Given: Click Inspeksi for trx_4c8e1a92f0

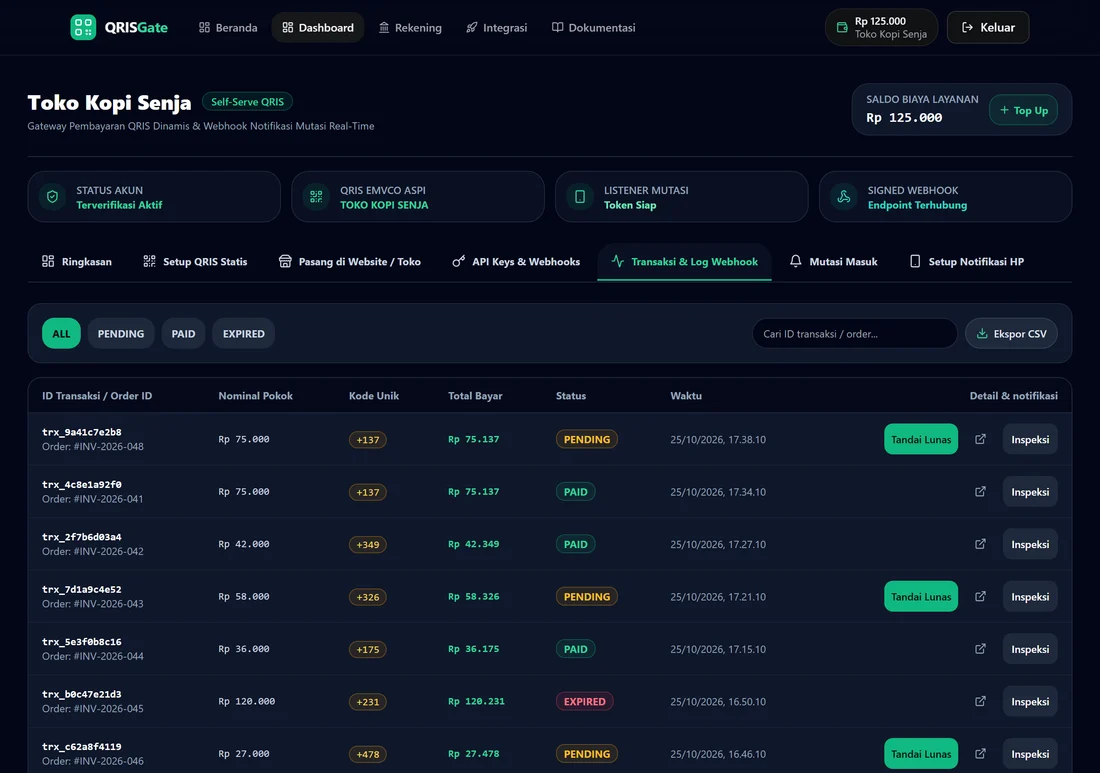Looking at the screenshot, I should click(x=1030, y=492).
